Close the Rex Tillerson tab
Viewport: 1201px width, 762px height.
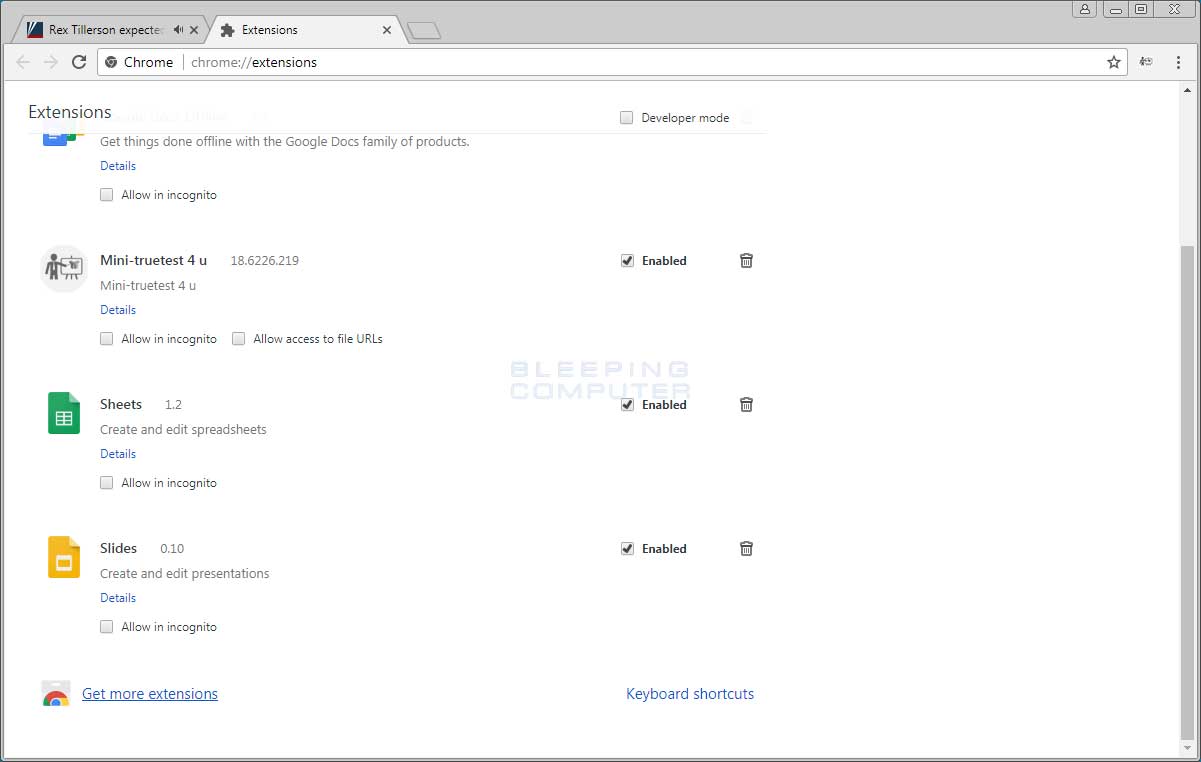pos(194,30)
